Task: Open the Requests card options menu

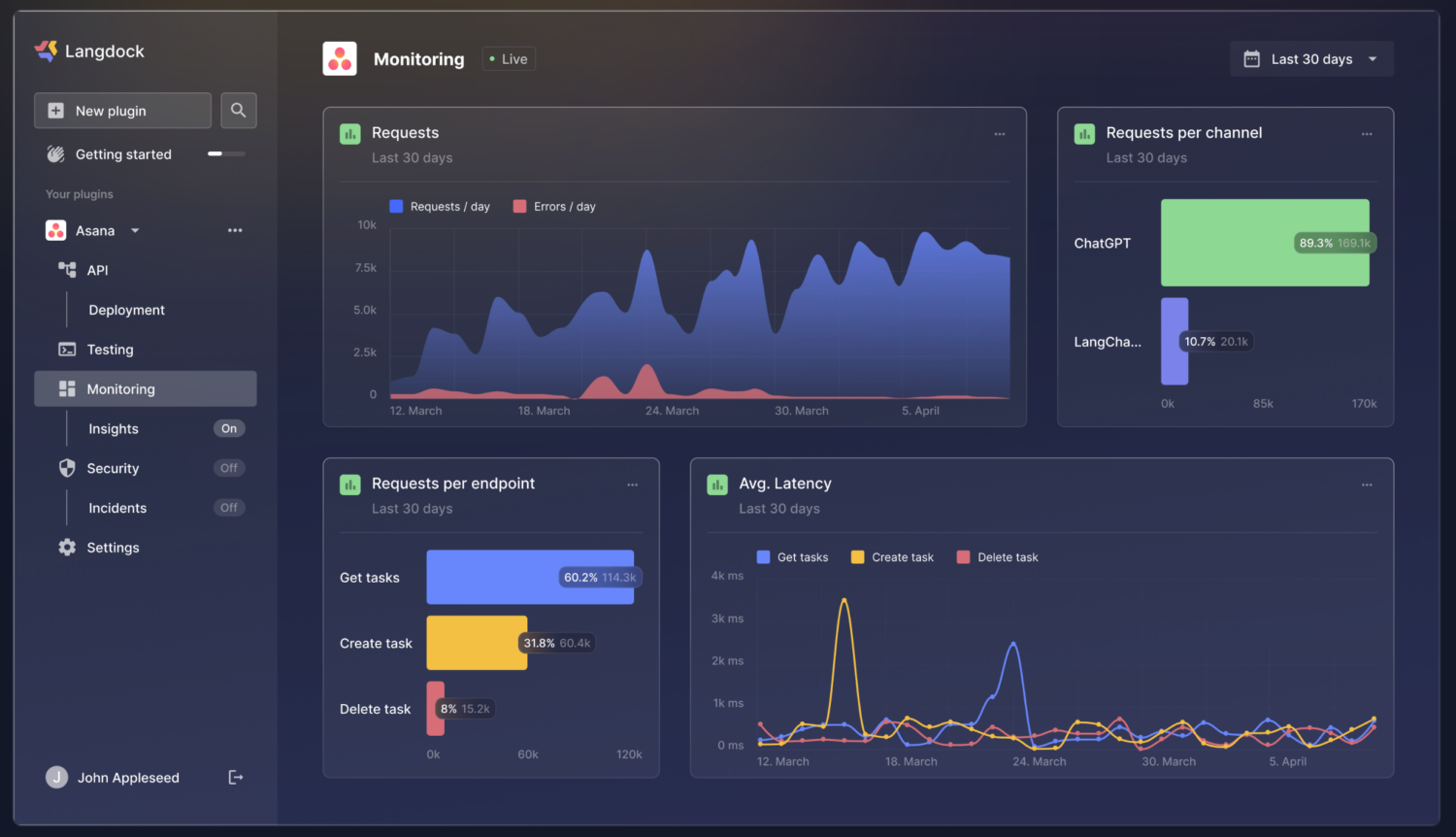Action: tap(1000, 134)
